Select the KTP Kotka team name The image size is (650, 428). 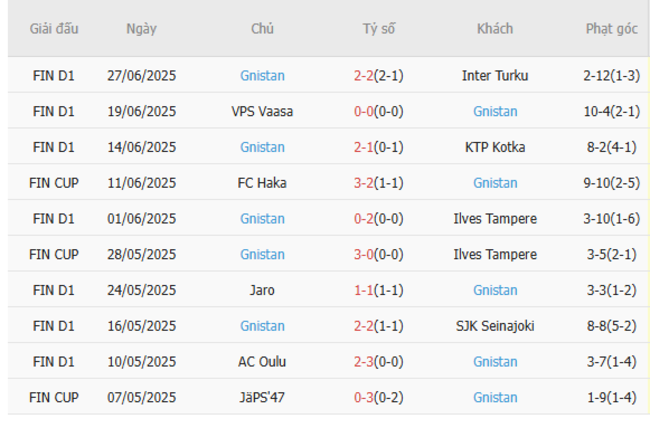(495, 147)
